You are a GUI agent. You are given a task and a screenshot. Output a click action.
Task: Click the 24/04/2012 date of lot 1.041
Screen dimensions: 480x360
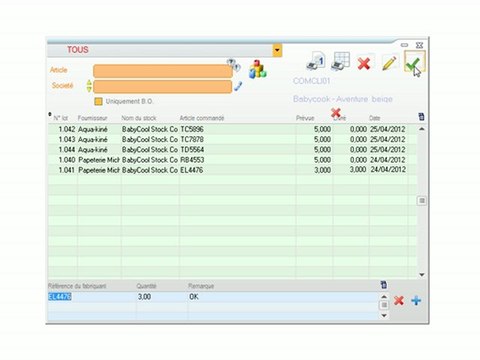(x=388, y=170)
